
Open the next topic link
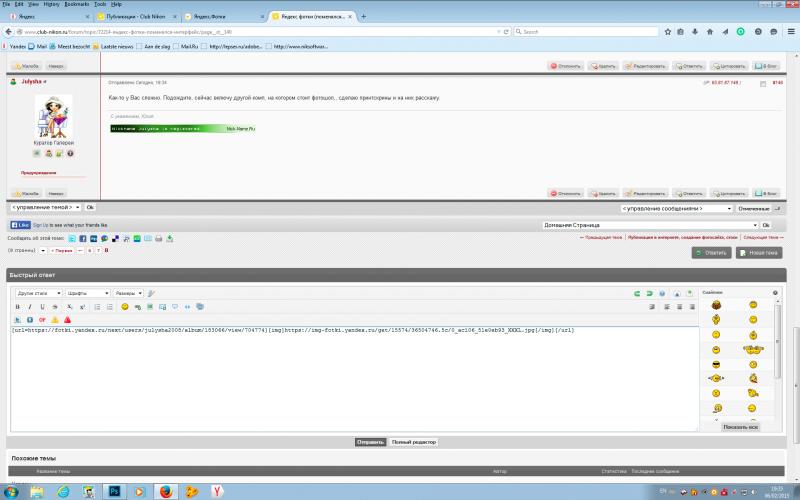(x=763, y=238)
